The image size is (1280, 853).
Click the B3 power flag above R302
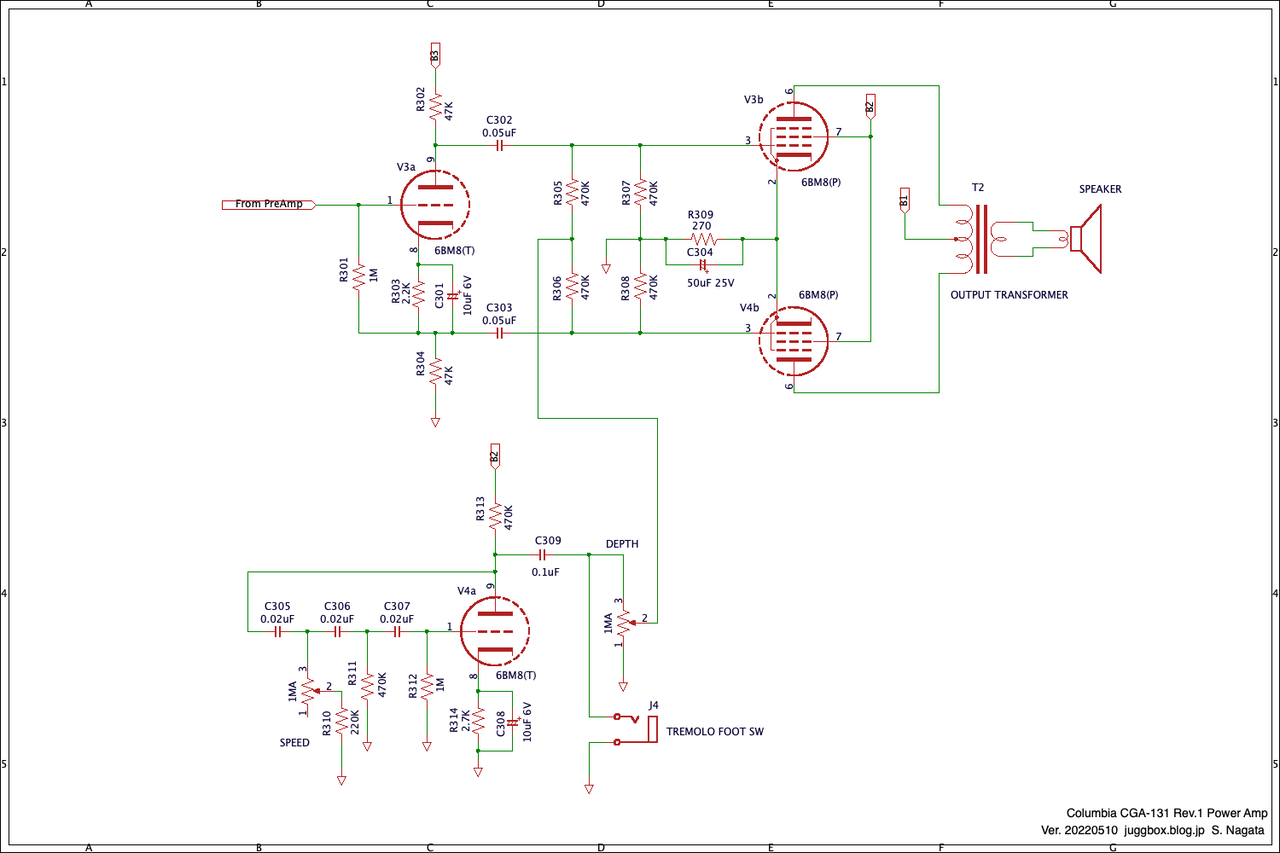[x=435, y=55]
